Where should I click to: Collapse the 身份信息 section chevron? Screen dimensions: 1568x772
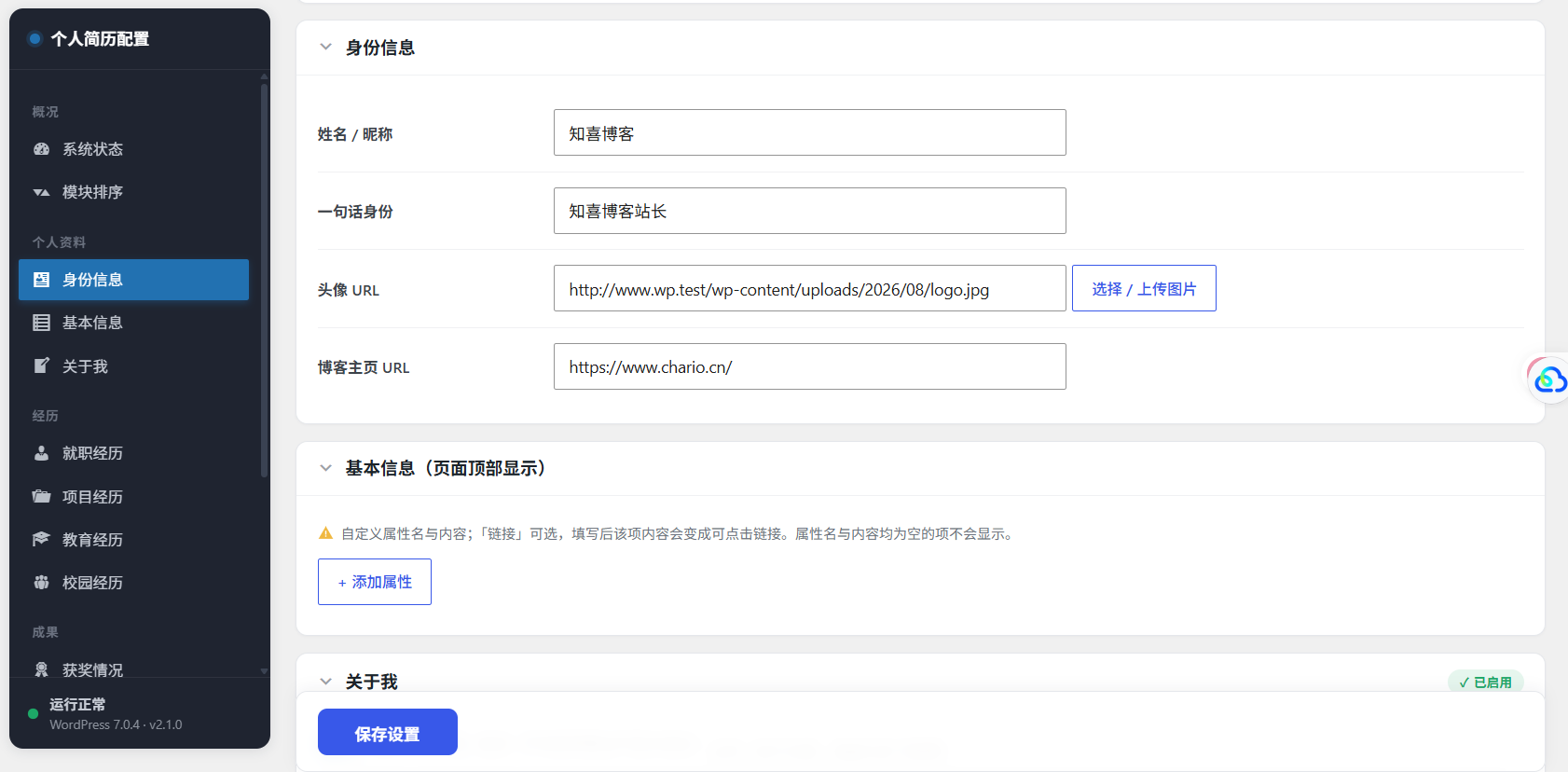(325, 47)
